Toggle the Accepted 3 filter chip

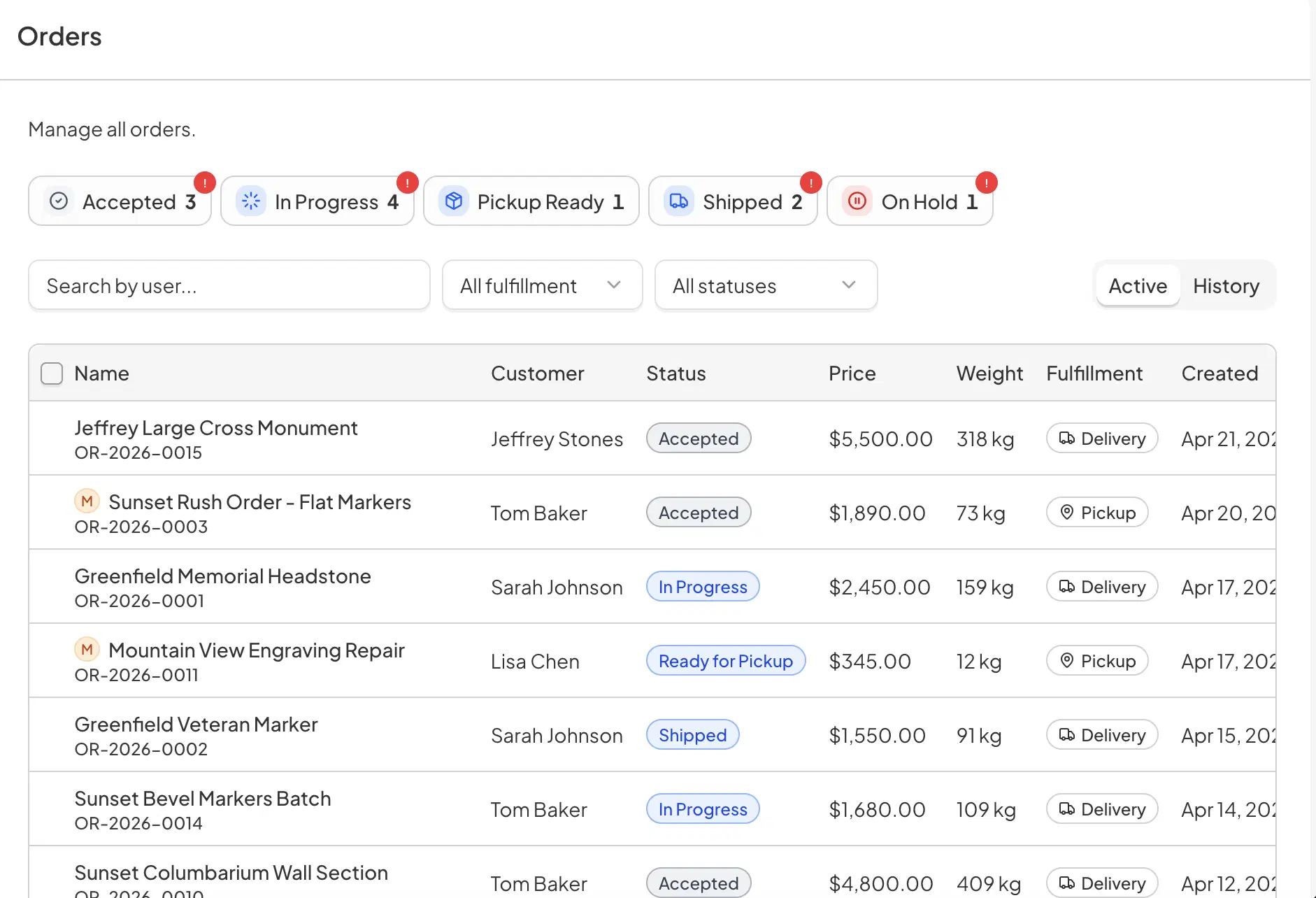tap(120, 201)
